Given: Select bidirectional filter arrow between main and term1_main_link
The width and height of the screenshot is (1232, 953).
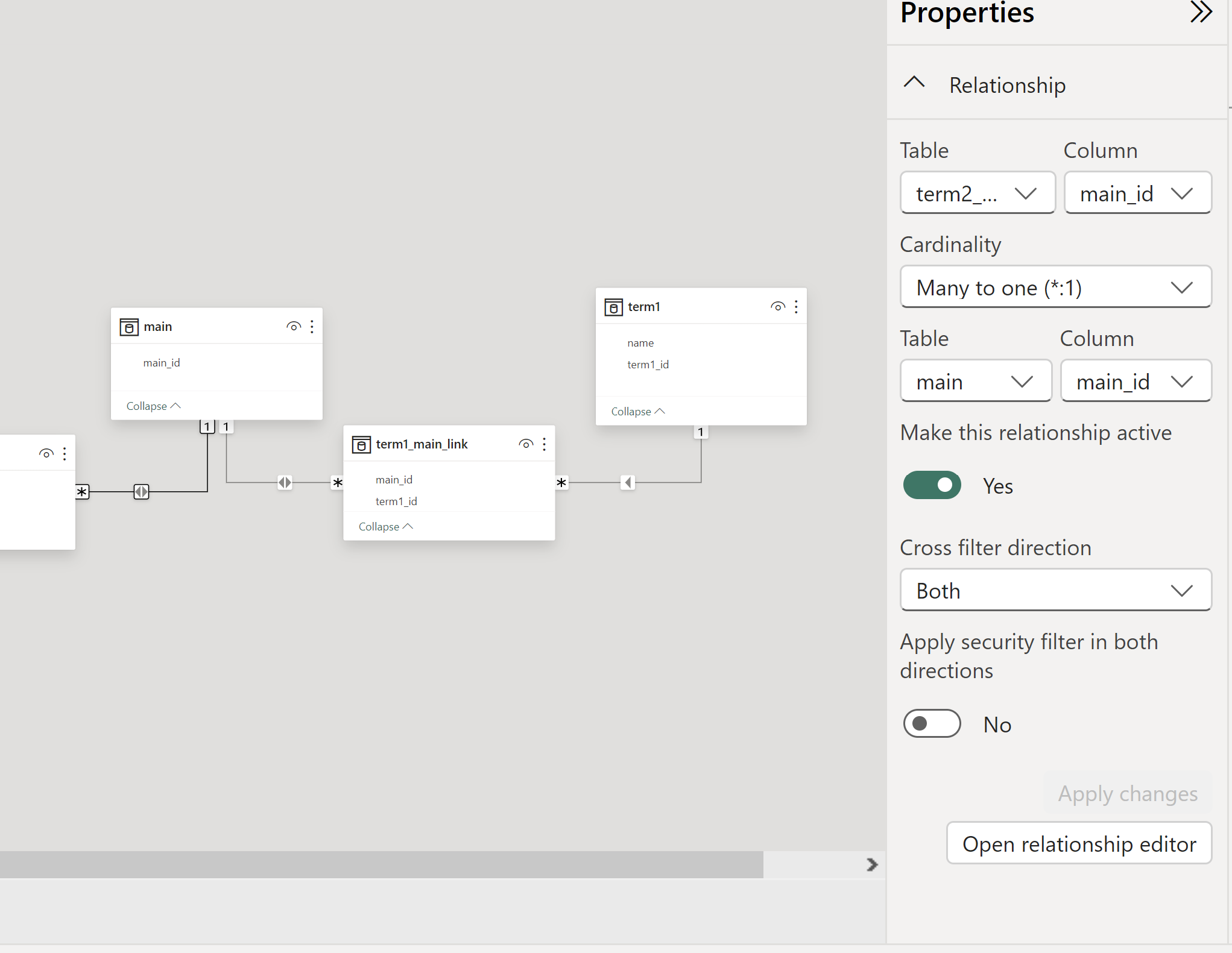Looking at the screenshot, I should click(285, 482).
